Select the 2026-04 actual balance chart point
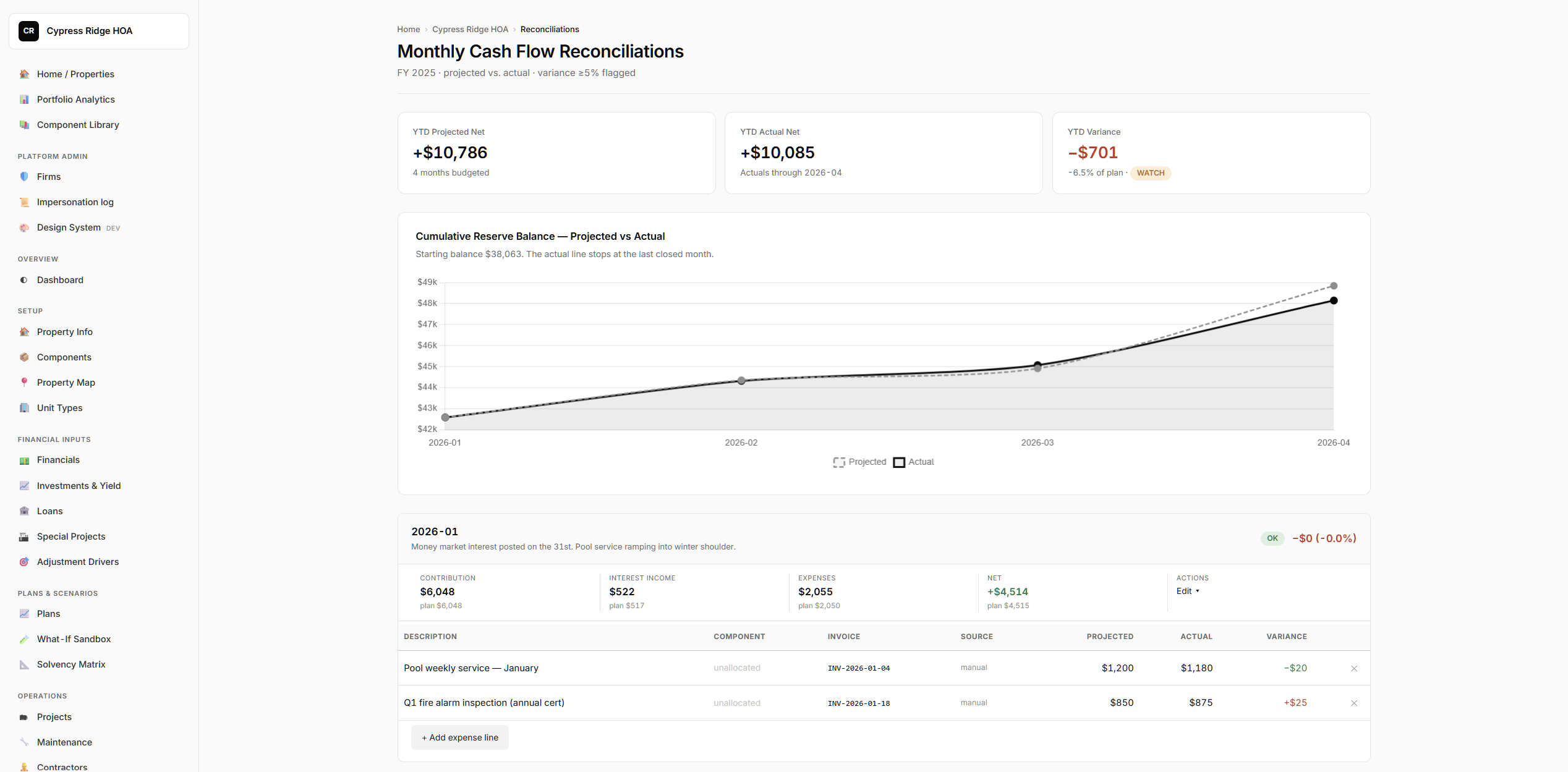The image size is (1568, 772). pyautogui.click(x=1334, y=300)
